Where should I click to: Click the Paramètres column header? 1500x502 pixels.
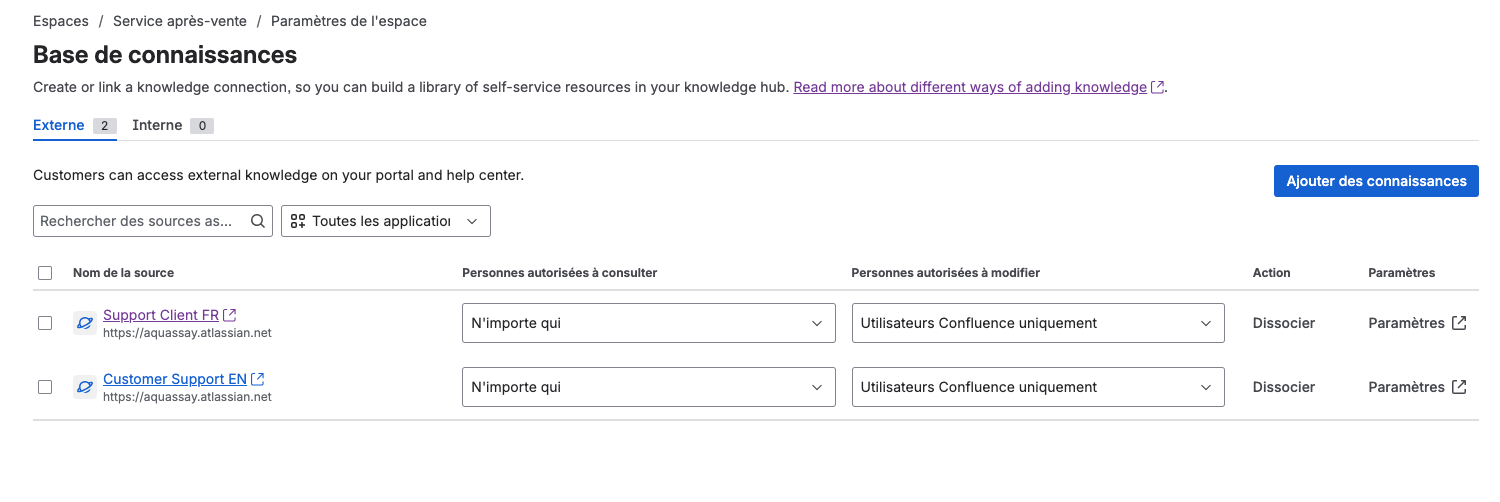click(1402, 273)
